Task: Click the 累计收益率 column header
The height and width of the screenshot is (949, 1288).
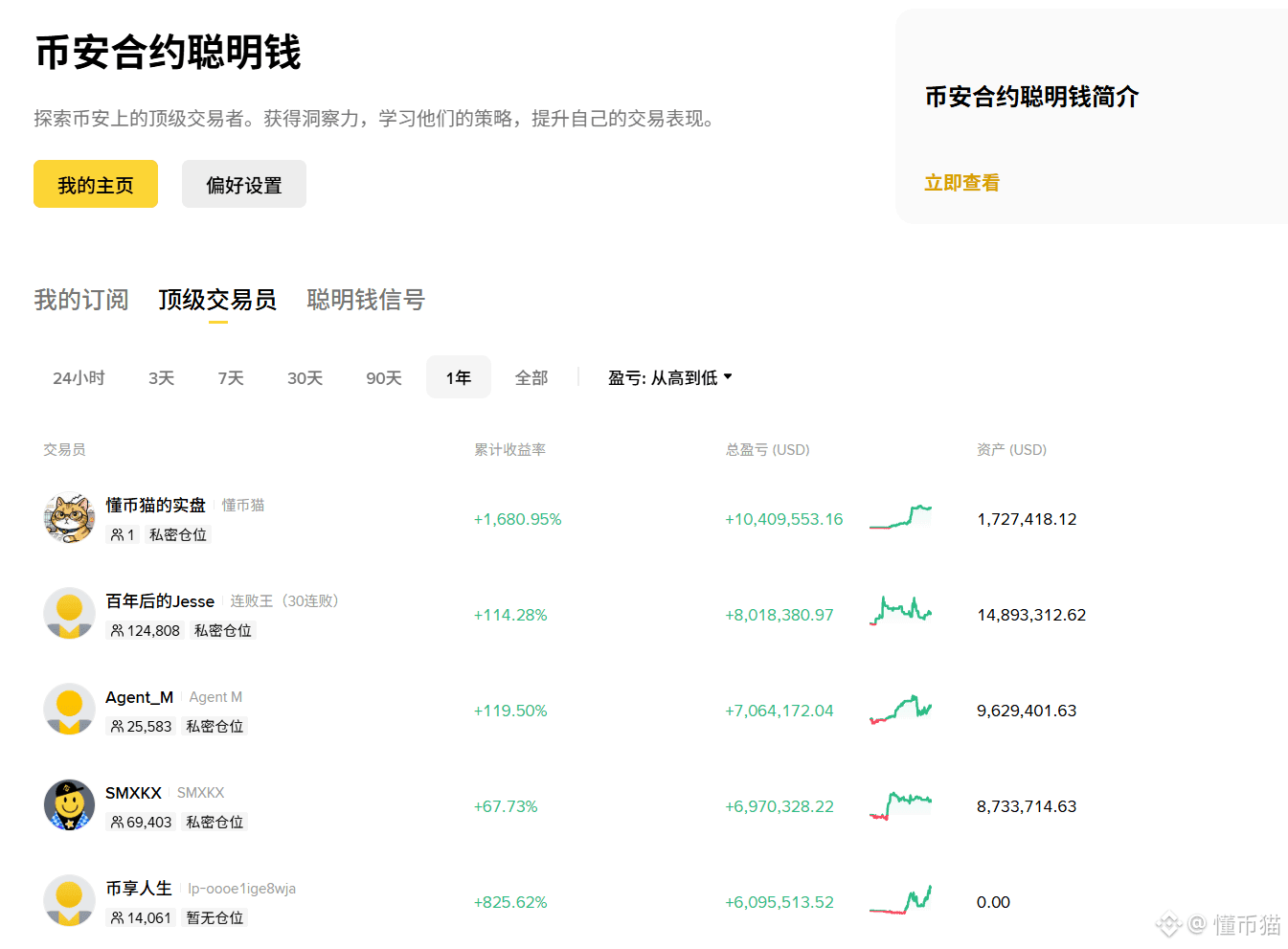Action: pos(510,449)
